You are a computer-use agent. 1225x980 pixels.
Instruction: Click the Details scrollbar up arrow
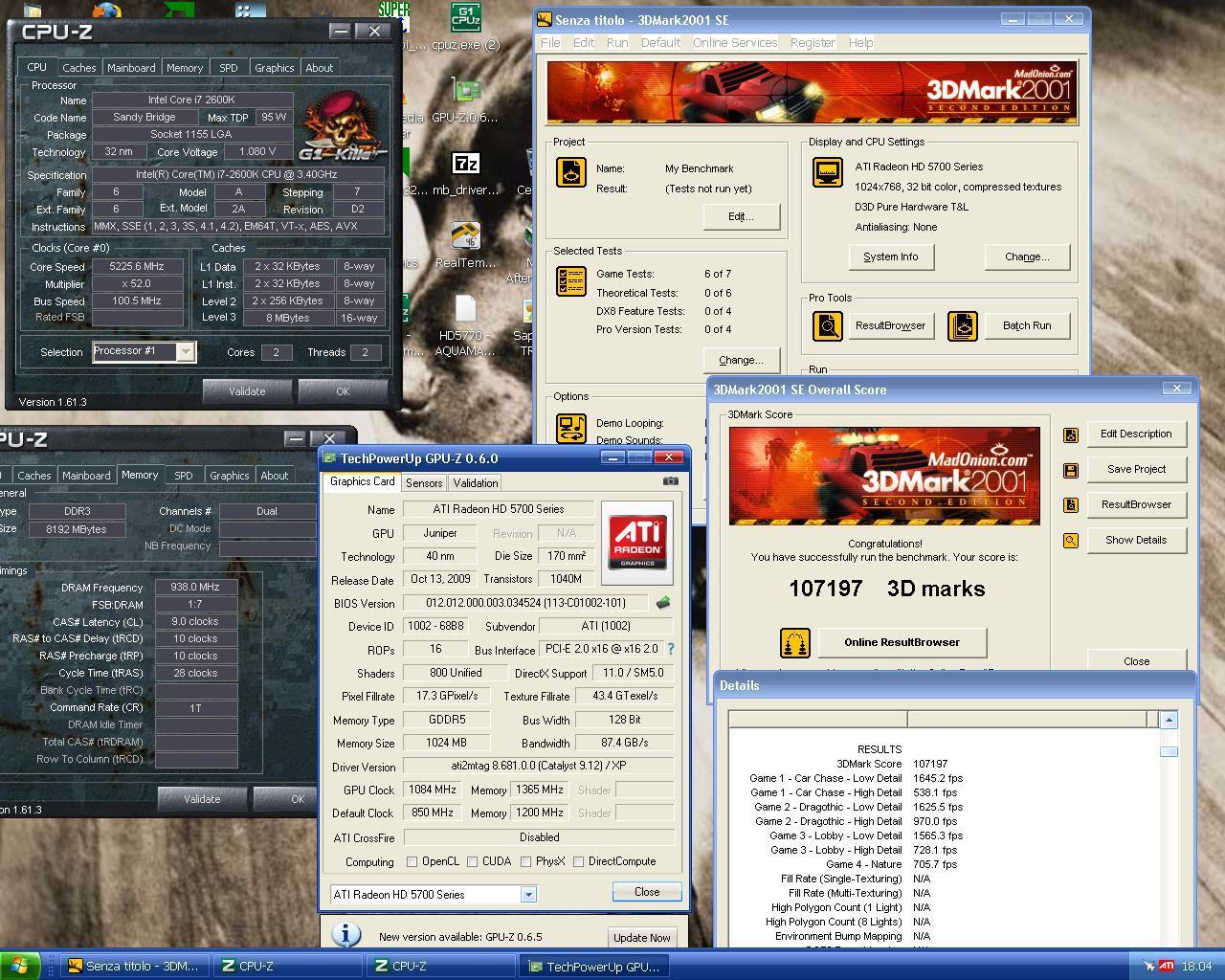click(1168, 720)
